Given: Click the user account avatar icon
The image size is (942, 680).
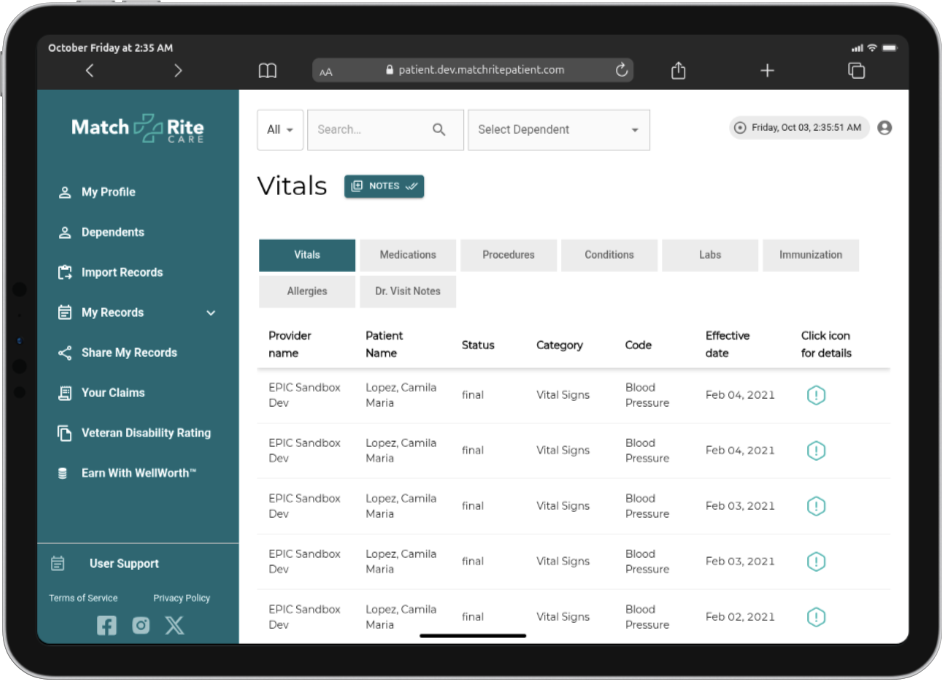Looking at the screenshot, I should point(884,128).
